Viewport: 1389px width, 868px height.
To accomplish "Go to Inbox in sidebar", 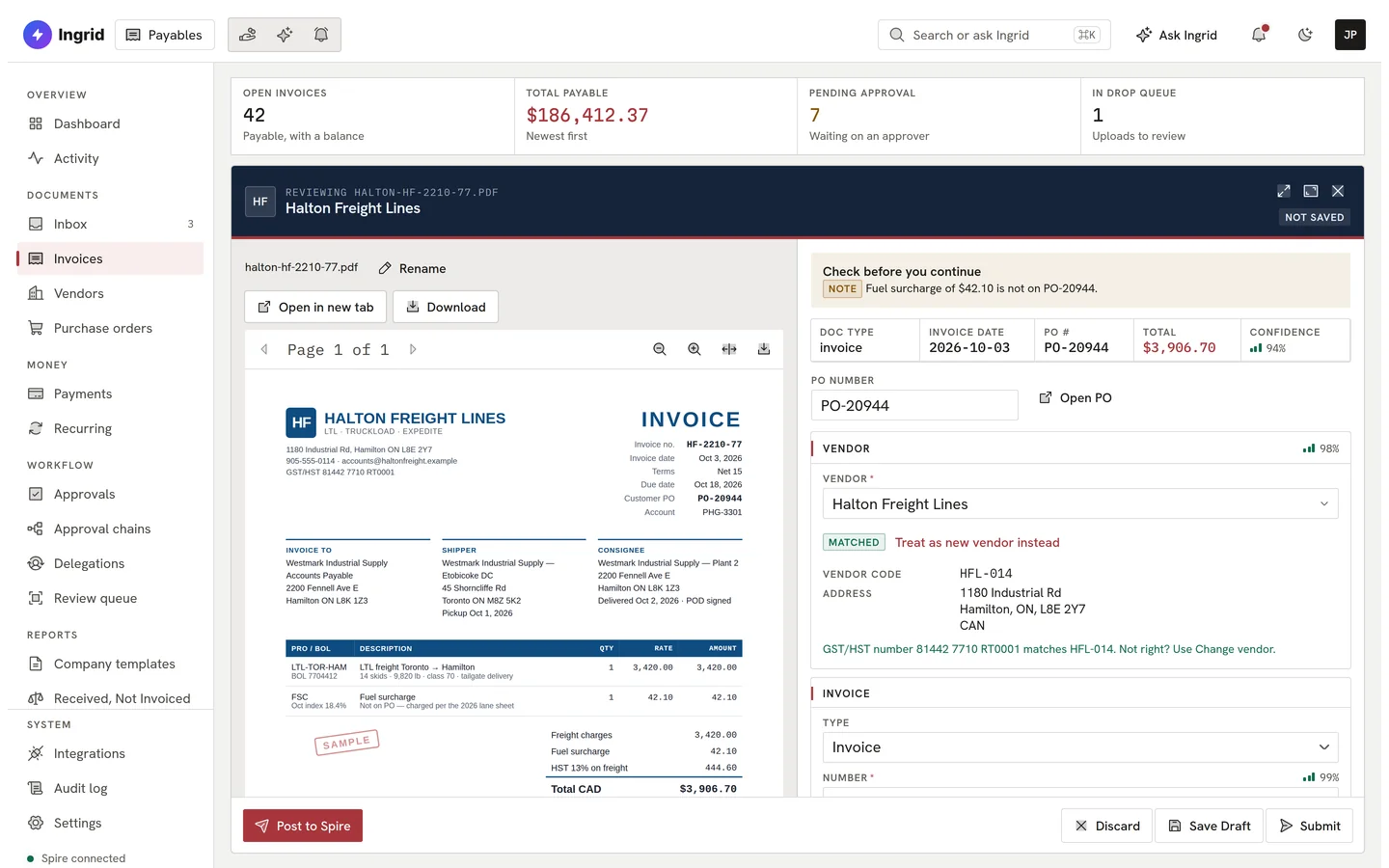I will coord(110,224).
